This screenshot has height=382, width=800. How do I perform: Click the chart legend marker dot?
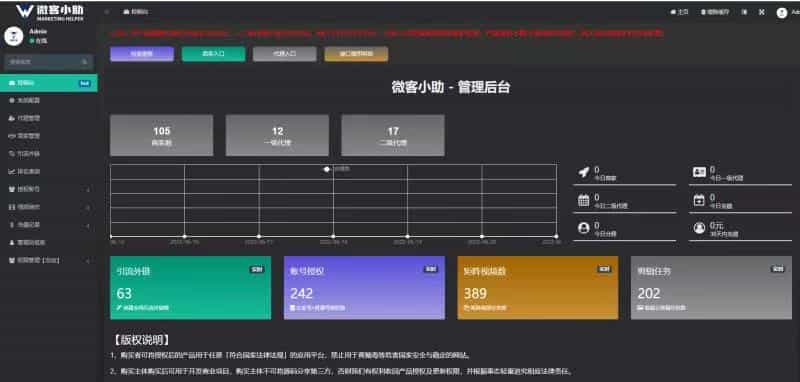click(x=327, y=169)
